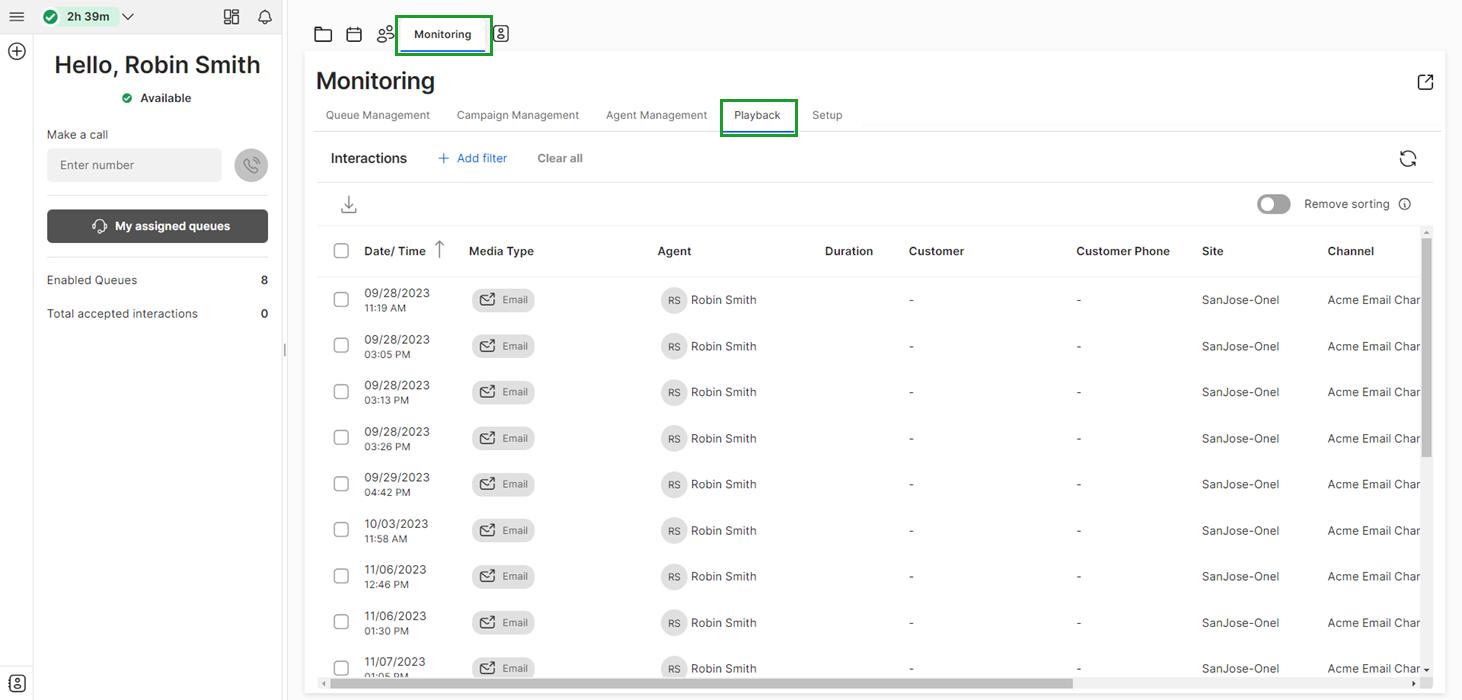Click horizontal scrollbar right arrow
Viewport: 1462px width, 700px height.
coord(1414,684)
